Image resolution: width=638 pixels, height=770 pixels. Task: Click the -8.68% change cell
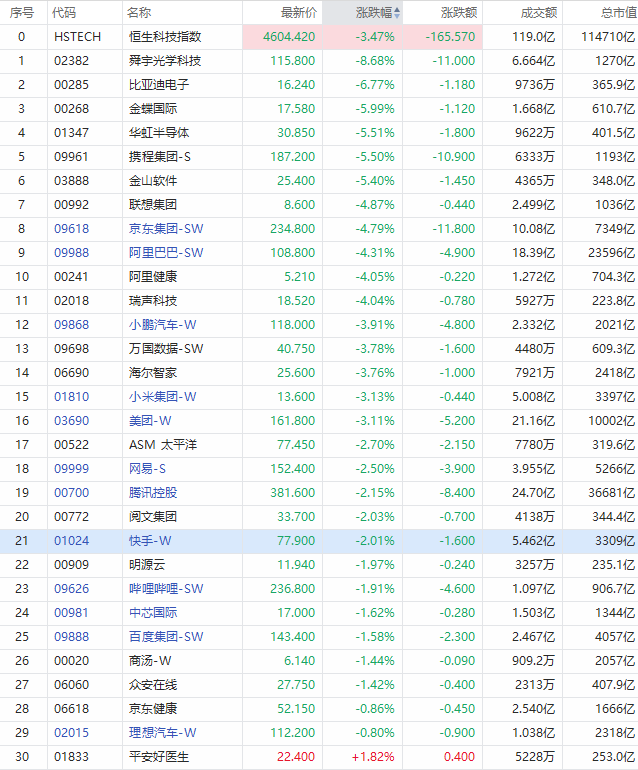coord(362,61)
